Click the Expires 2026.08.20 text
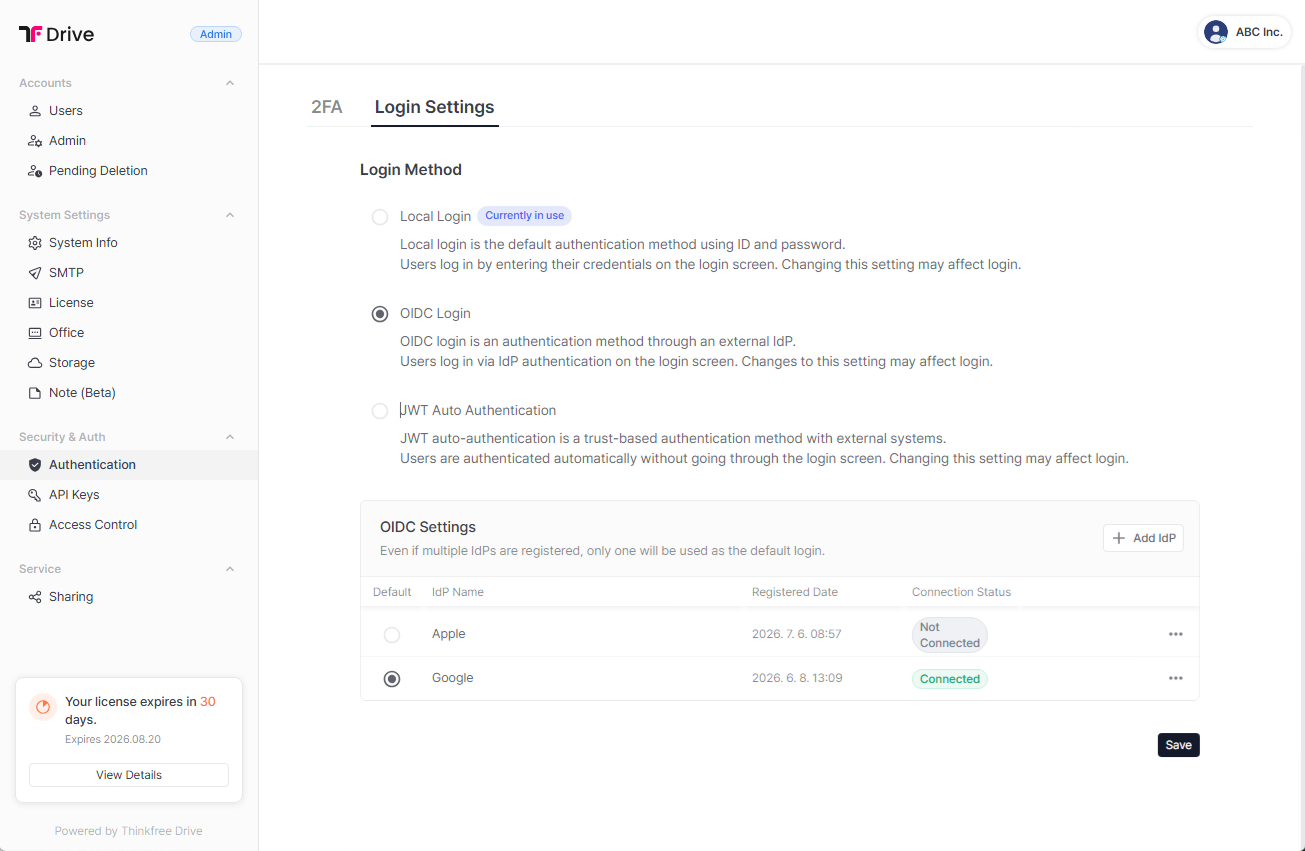The width and height of the screenshot is (1305, 851). pos(113,740)
